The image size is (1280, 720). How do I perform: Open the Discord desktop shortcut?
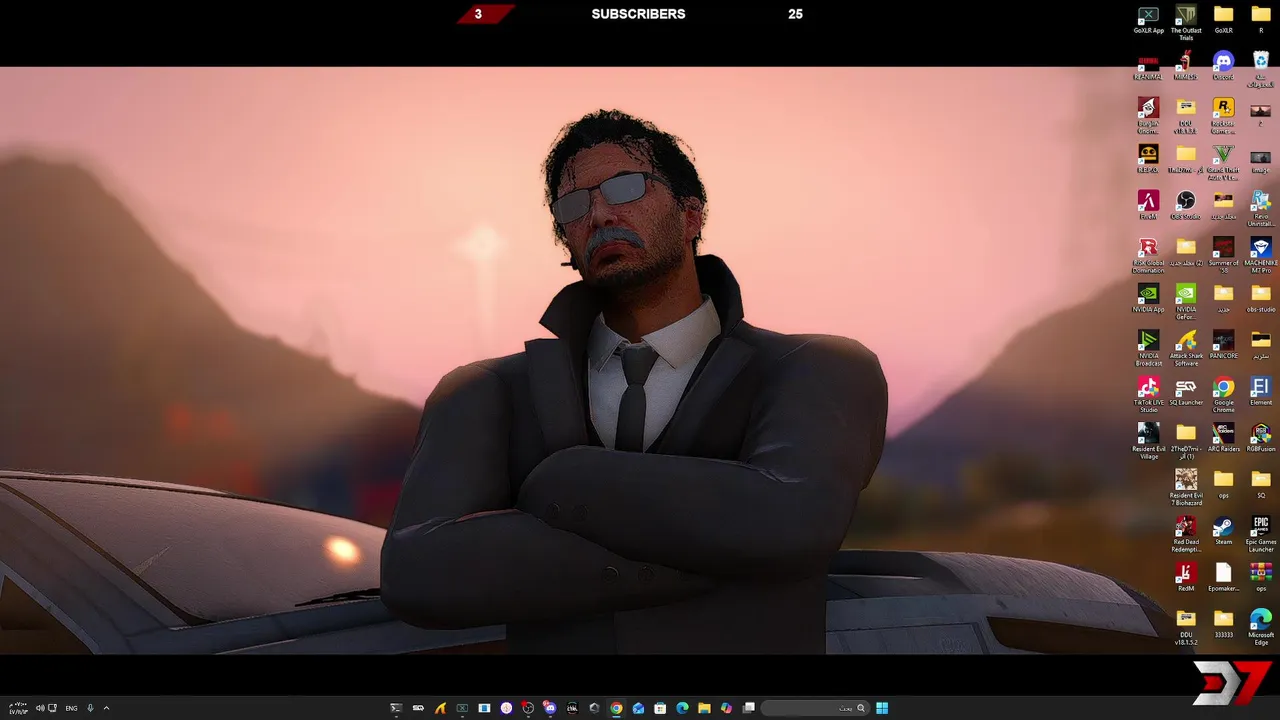[x=1223, y=66]
